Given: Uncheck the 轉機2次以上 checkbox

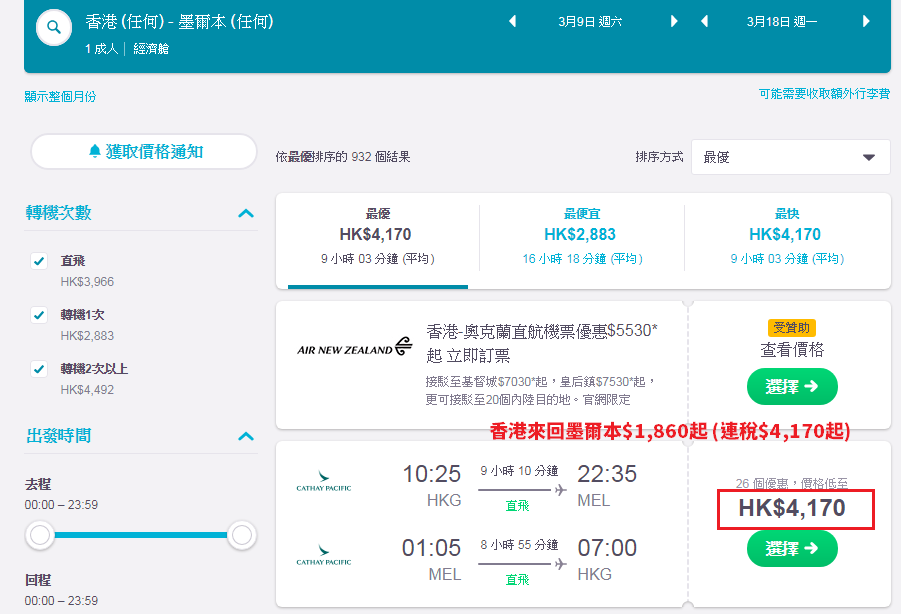Looking at the screenshot, I should pyautogui.click(x=39, y=369).
